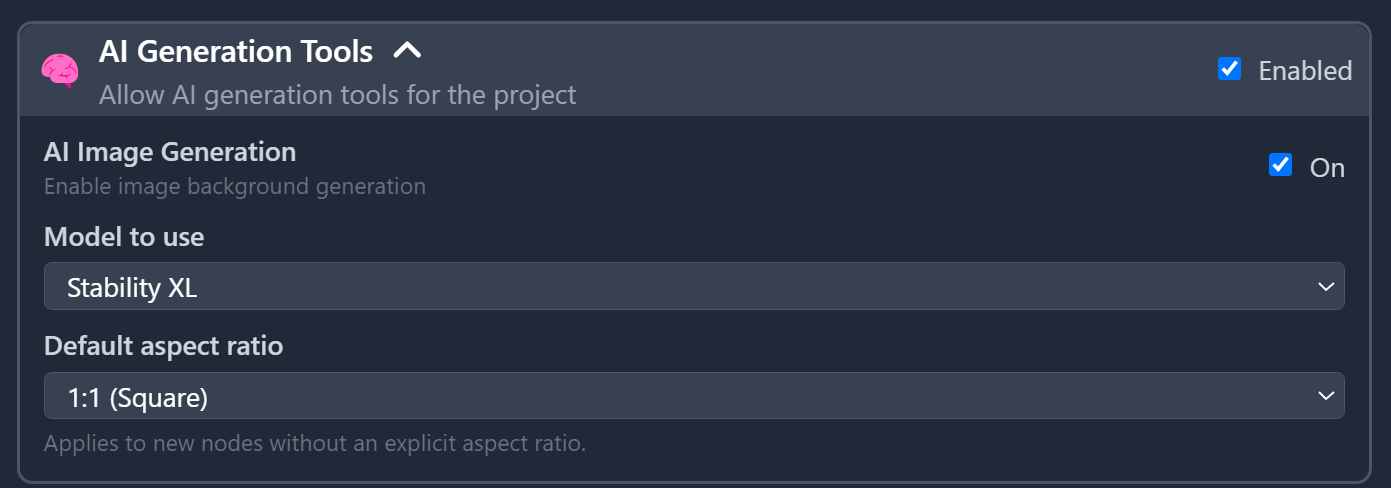The width and height of the screenshot is (1391, 488).
Task: Click the AI Generation Tools heading
Action: 236,51
